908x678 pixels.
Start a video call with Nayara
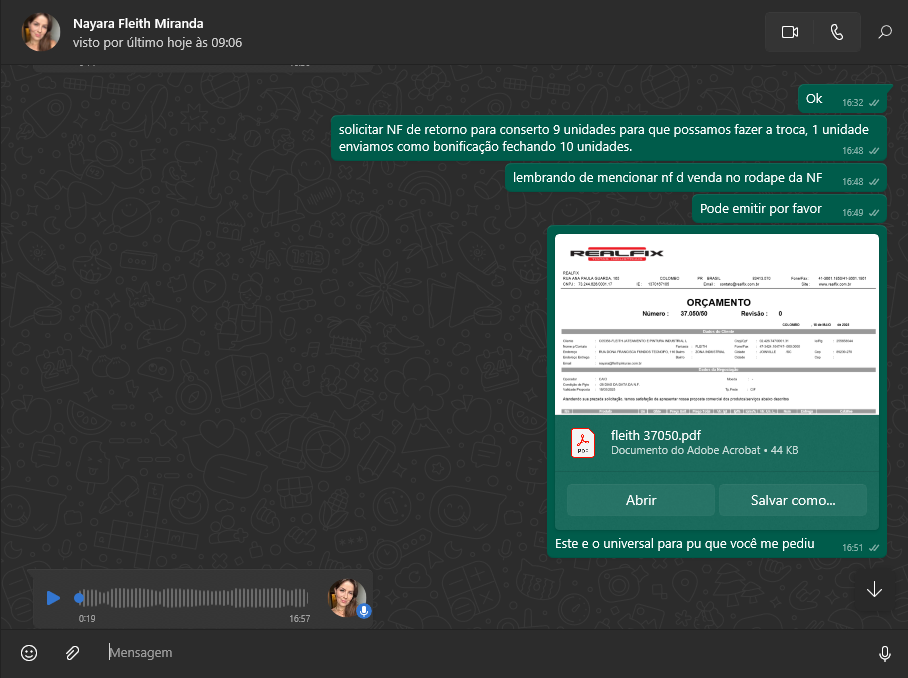point(789,32)
